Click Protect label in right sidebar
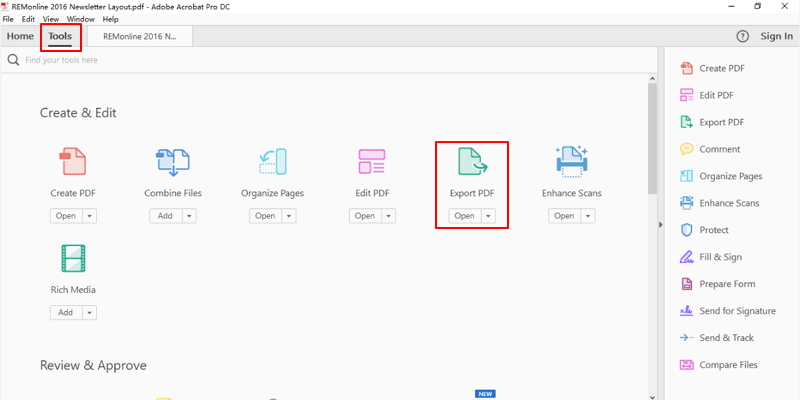 (714, 230)
